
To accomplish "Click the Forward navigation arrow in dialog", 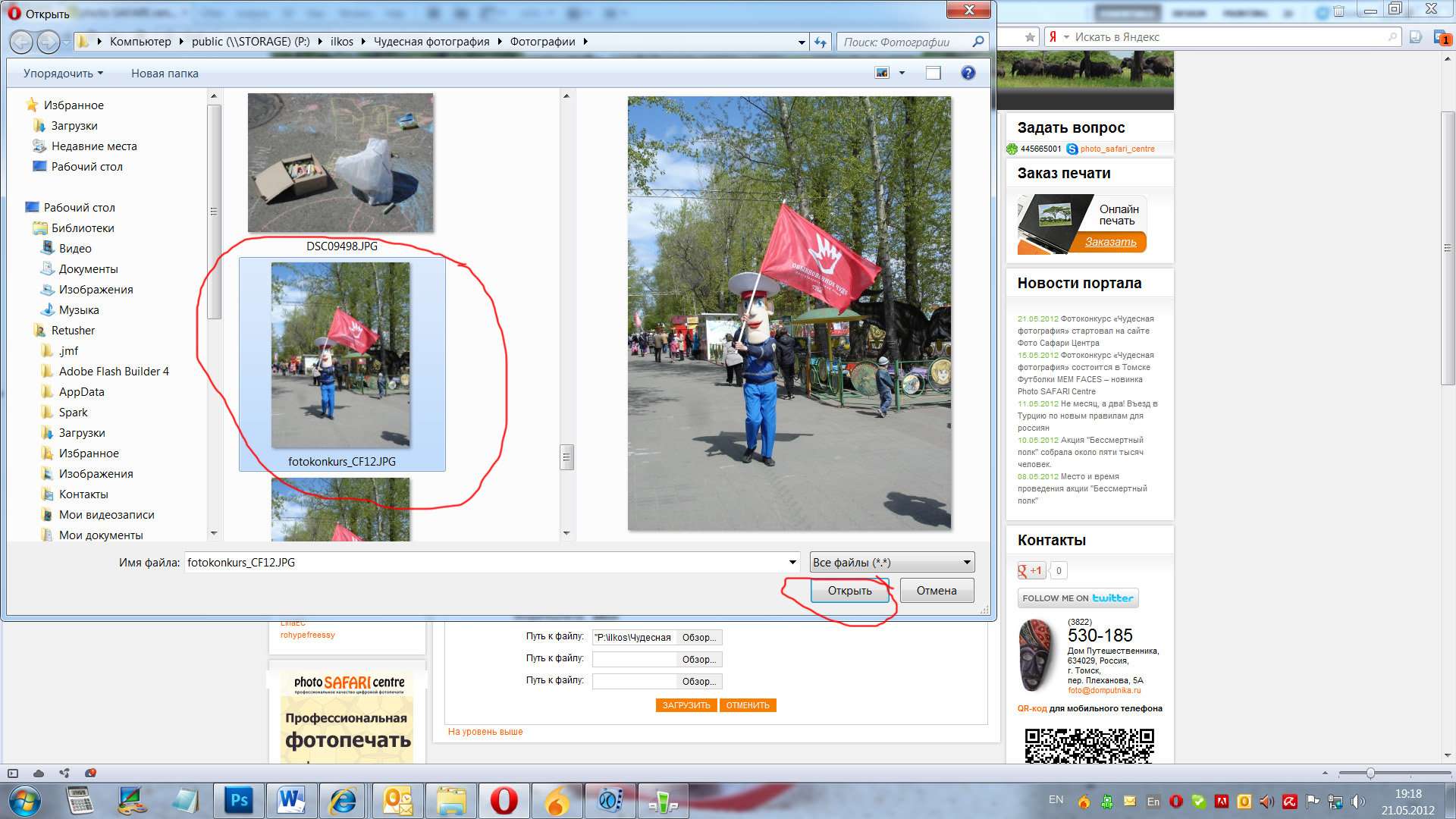I will coord(49,42).
